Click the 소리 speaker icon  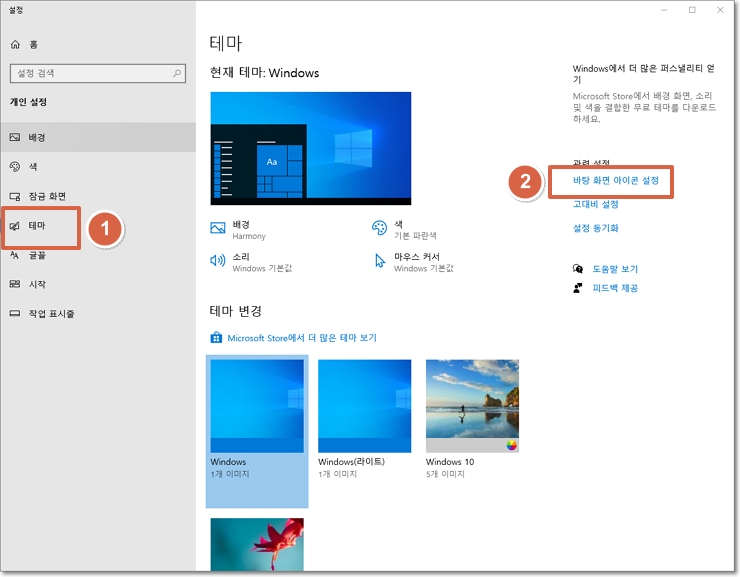(218, 260)
